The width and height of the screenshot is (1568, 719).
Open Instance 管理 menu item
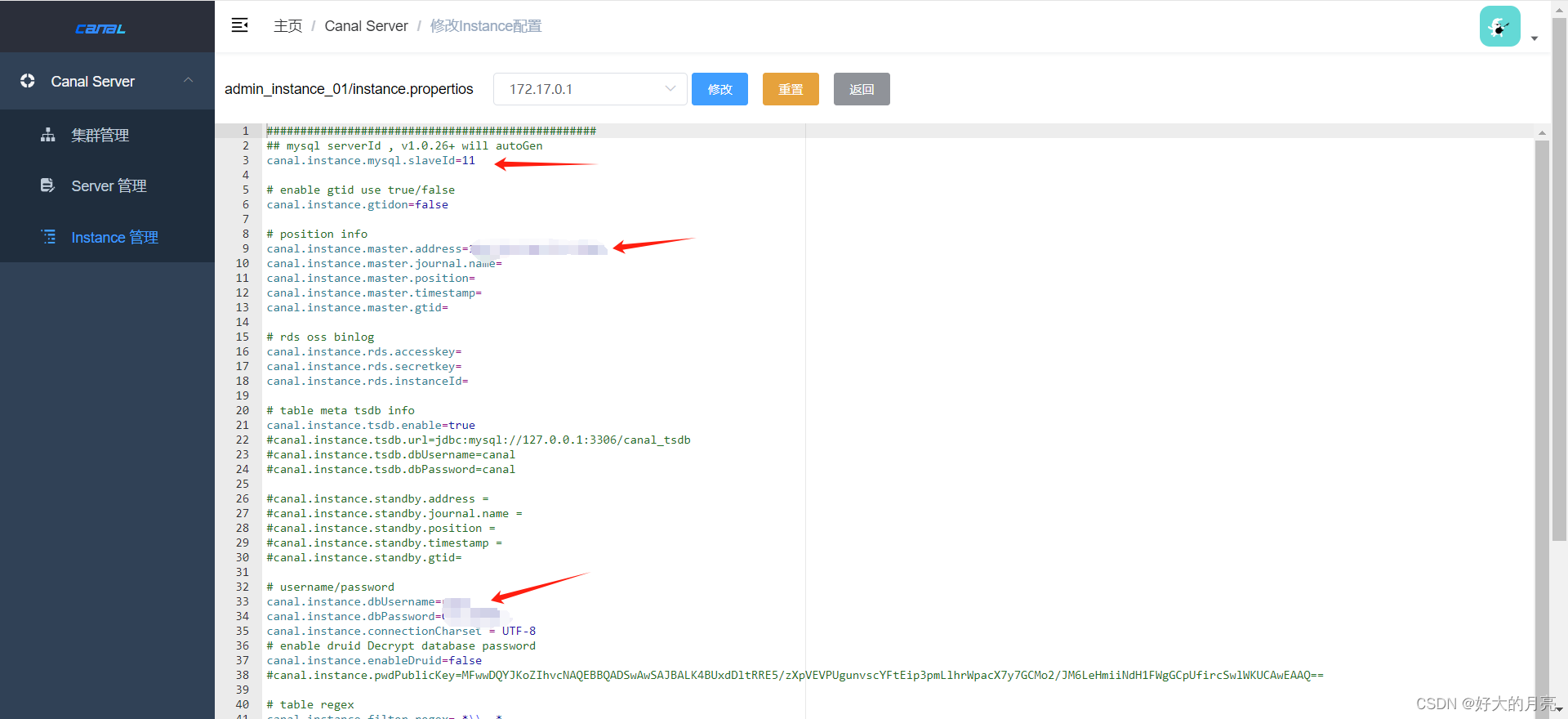pyautogui.click(x=107, y=237)
